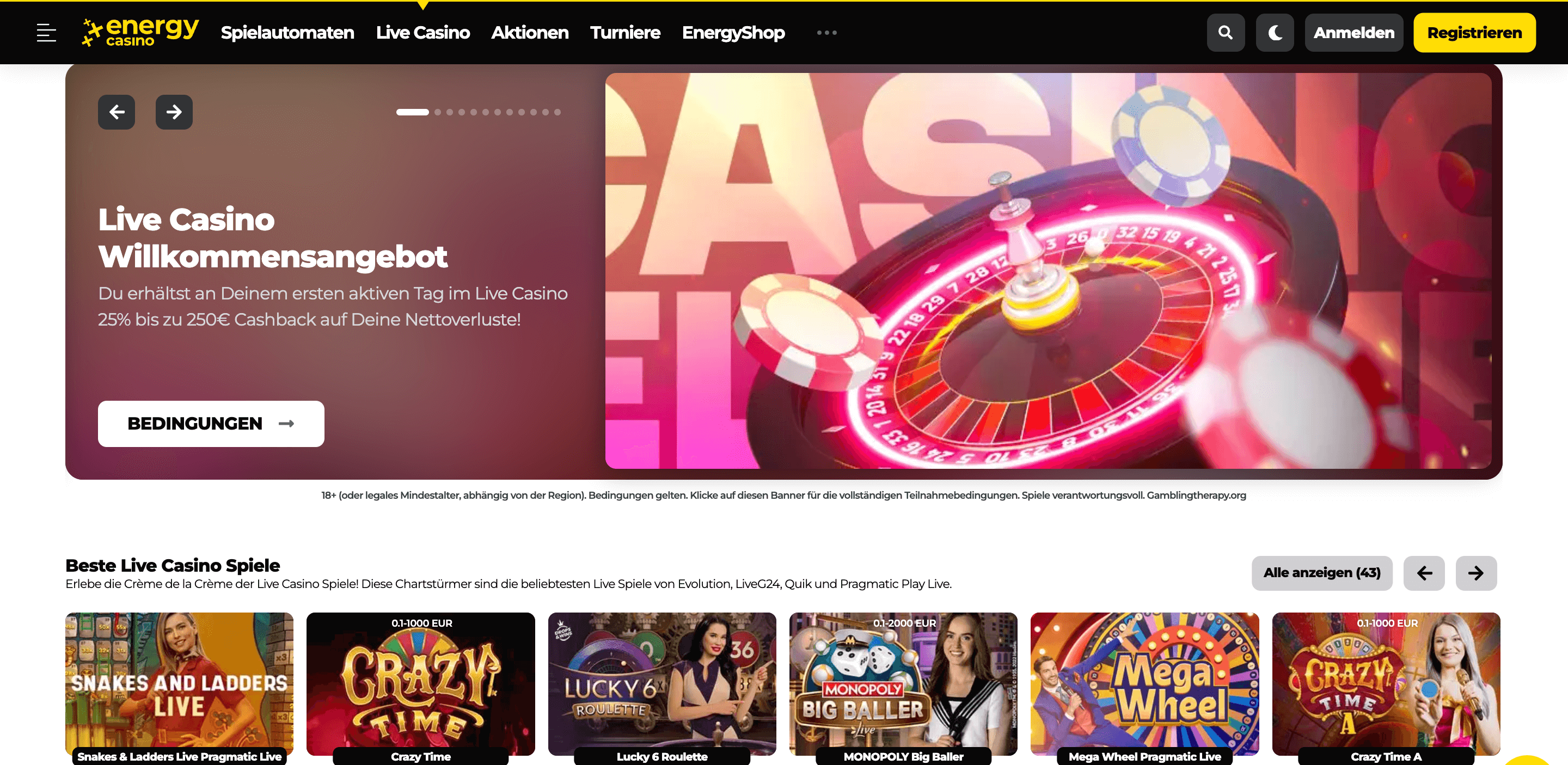Open the Crazy Time game thumbnail
This screenshot has width=1568, height=765.
pyautogui.click(x=421, y=684)
